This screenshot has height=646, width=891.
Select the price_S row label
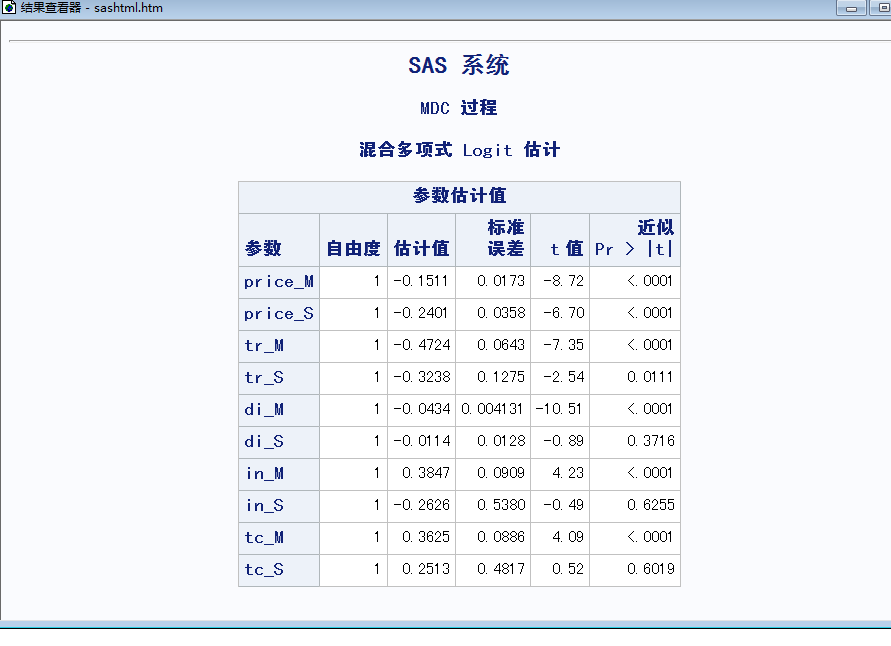coord(278,314)
